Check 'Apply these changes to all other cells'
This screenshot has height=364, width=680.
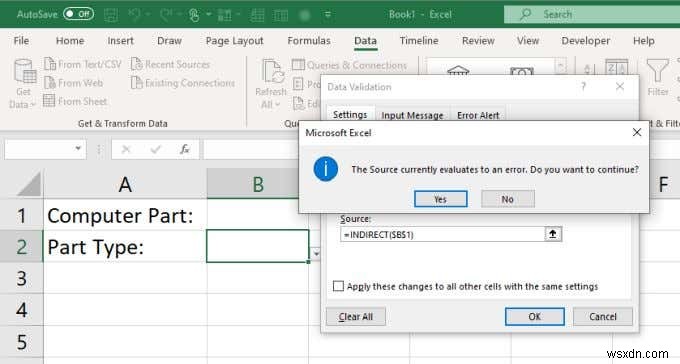[x=338, y=286]
